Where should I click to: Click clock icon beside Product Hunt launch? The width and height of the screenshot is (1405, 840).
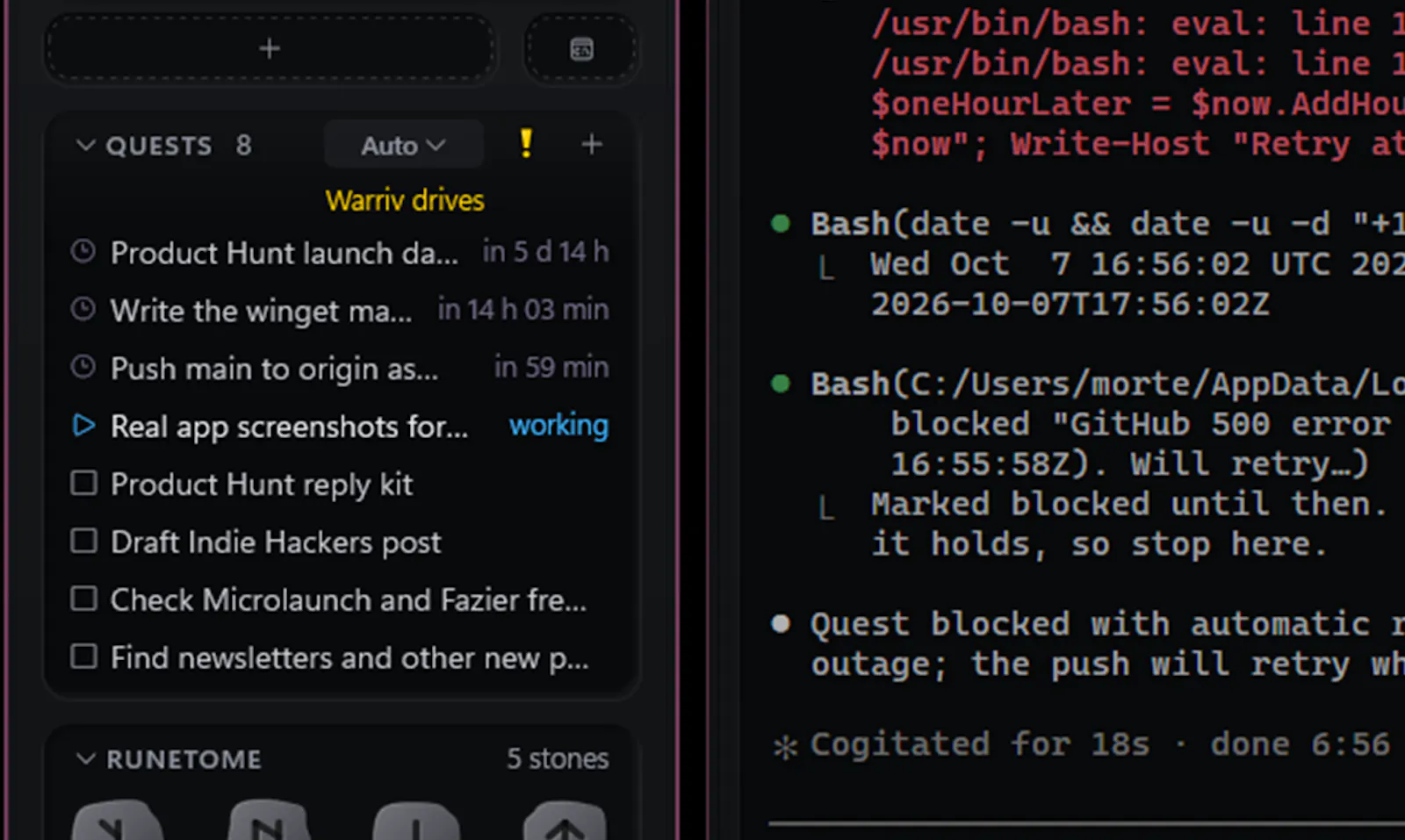(x=83, y=252)
